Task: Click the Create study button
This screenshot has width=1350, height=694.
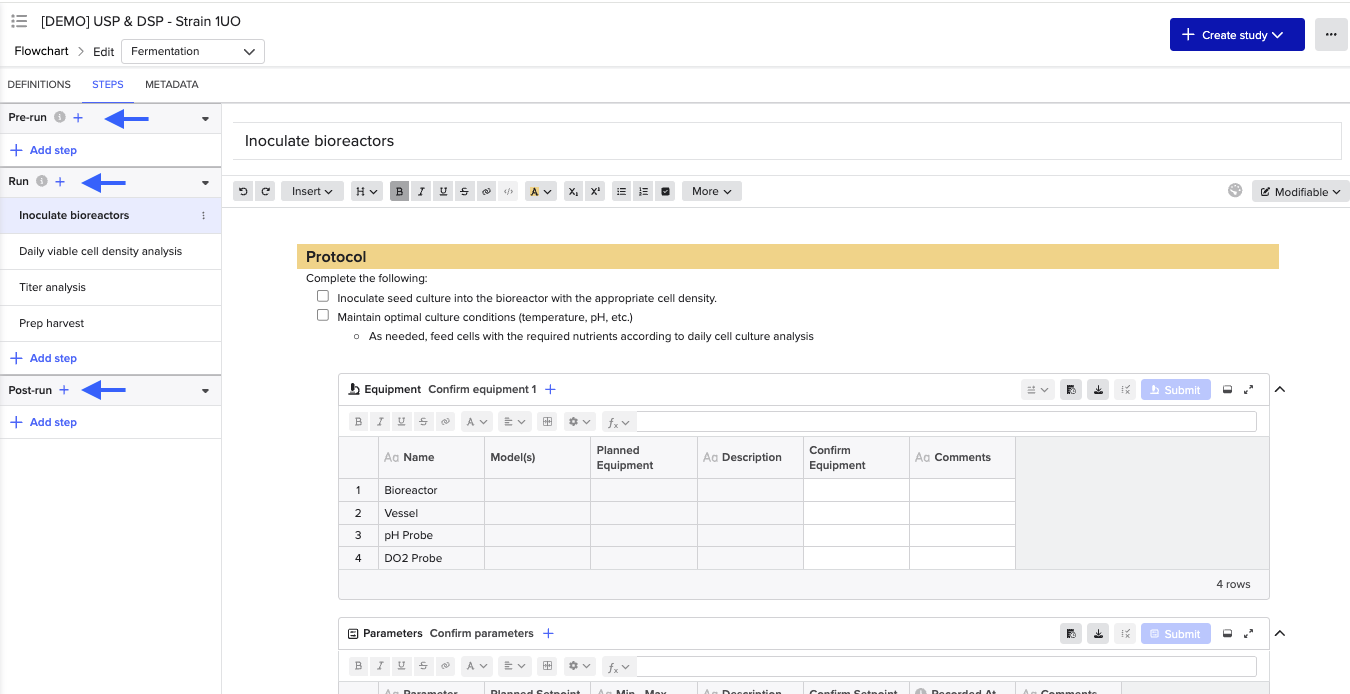Action: [1236, 35]
